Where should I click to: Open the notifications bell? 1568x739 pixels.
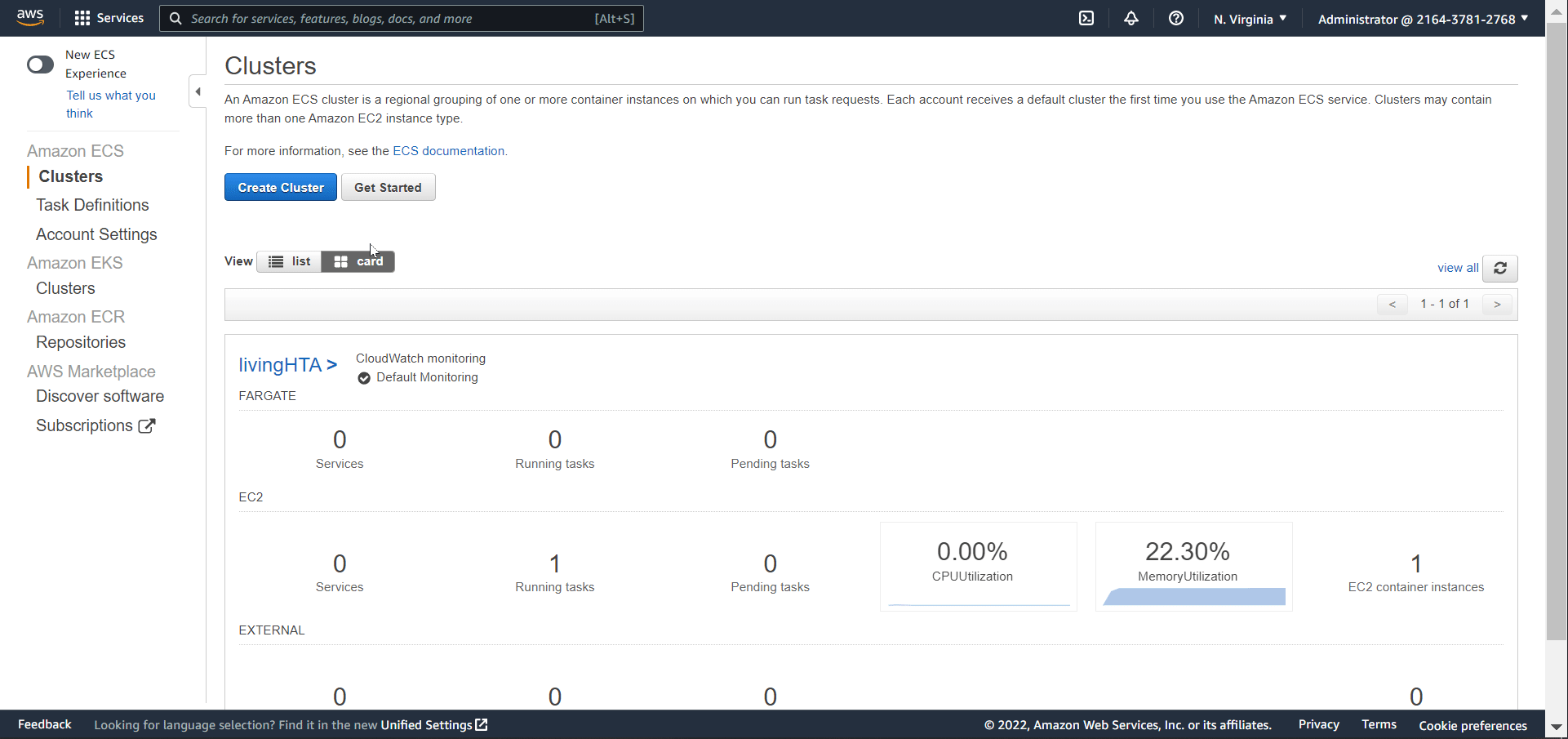[x=1131, y=18]
